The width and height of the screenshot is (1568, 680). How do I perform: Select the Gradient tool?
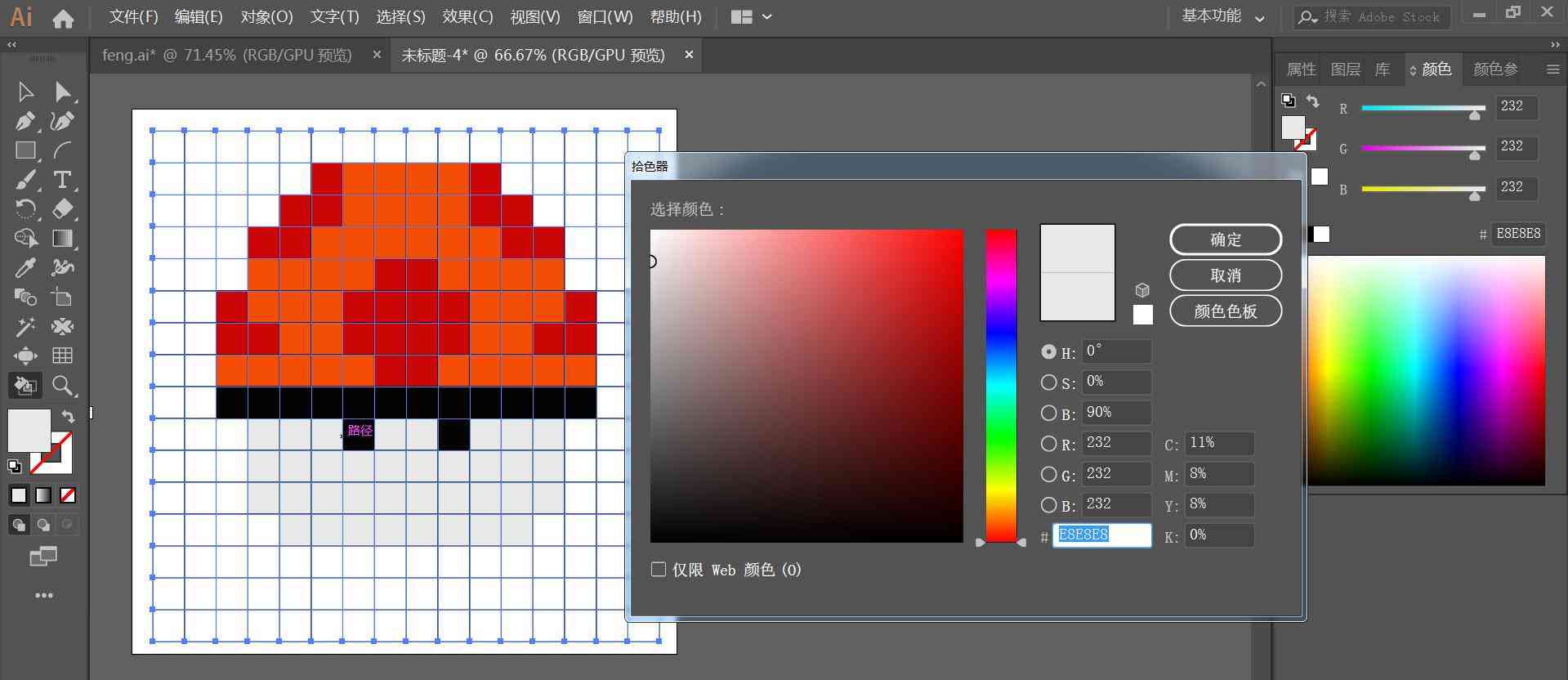[x=63, y=239]
